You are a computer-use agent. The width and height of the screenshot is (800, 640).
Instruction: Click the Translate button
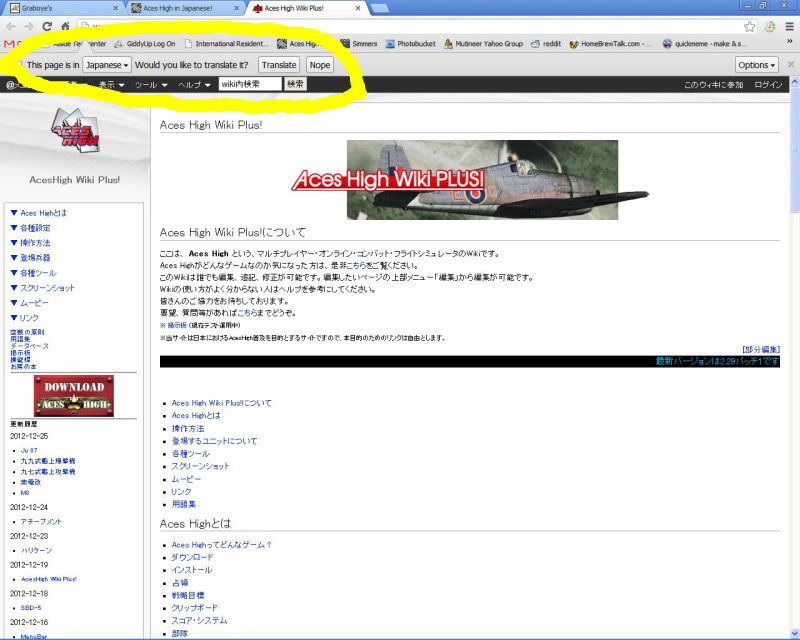(279, 65)
